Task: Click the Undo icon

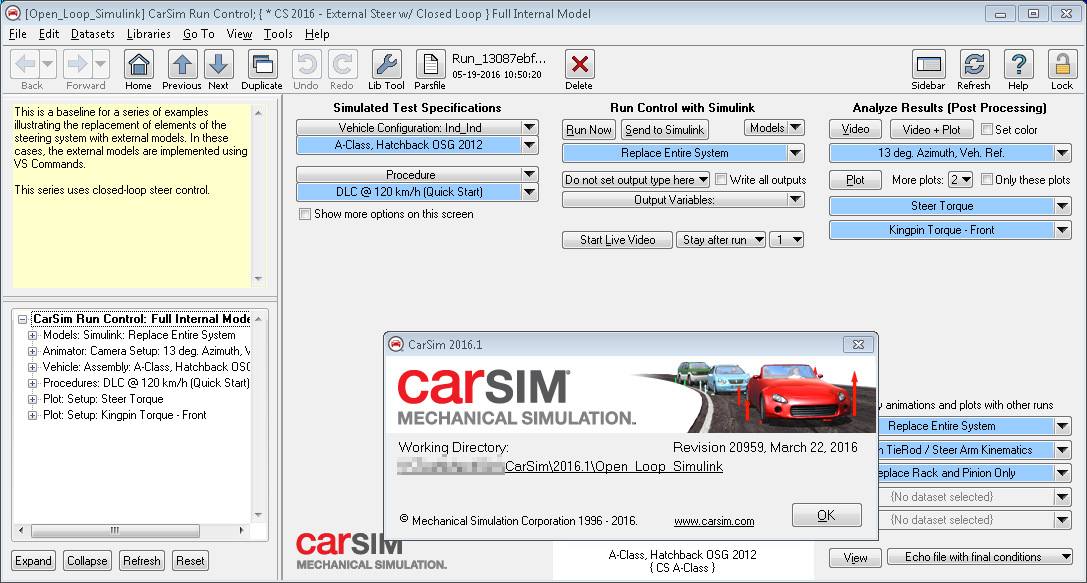Action: point(306,64)
